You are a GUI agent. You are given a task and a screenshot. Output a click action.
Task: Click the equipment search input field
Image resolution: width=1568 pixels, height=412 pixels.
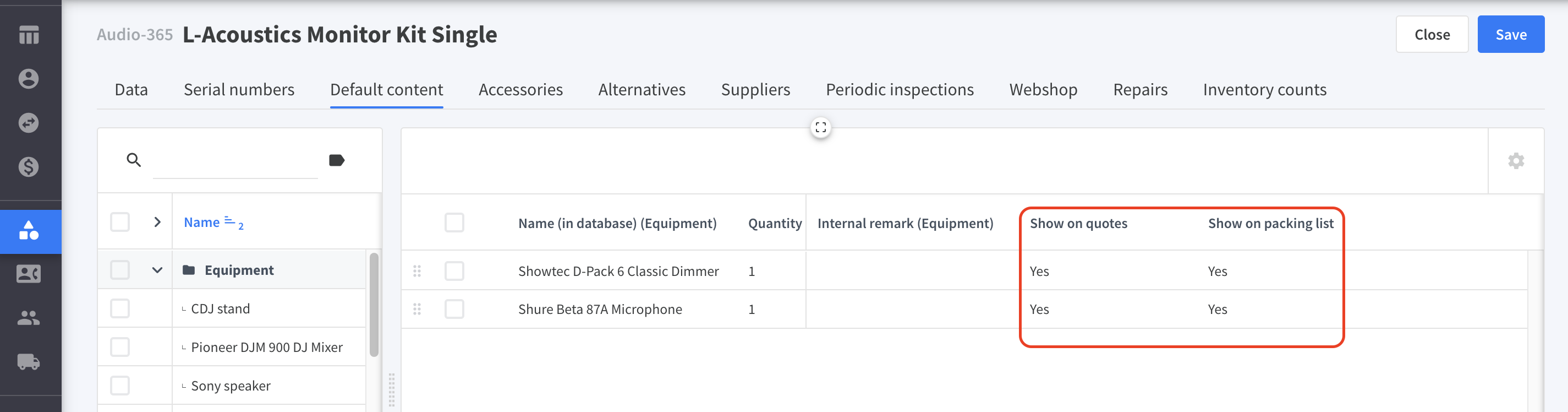pyautogui.click(x=235, y=161)
